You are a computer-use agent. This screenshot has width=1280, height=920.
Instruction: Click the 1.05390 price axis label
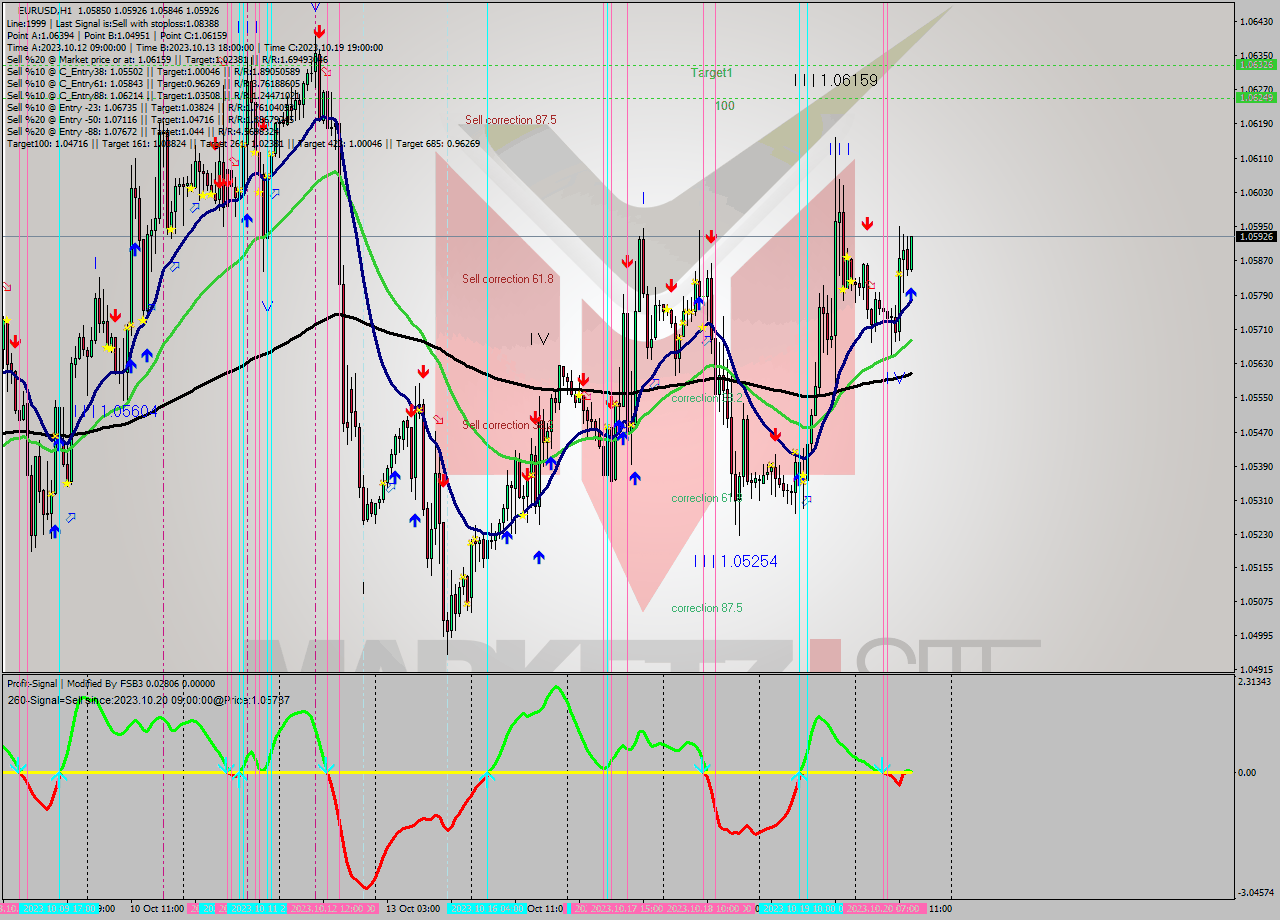pyautogui.click(x=1256, y=466)
